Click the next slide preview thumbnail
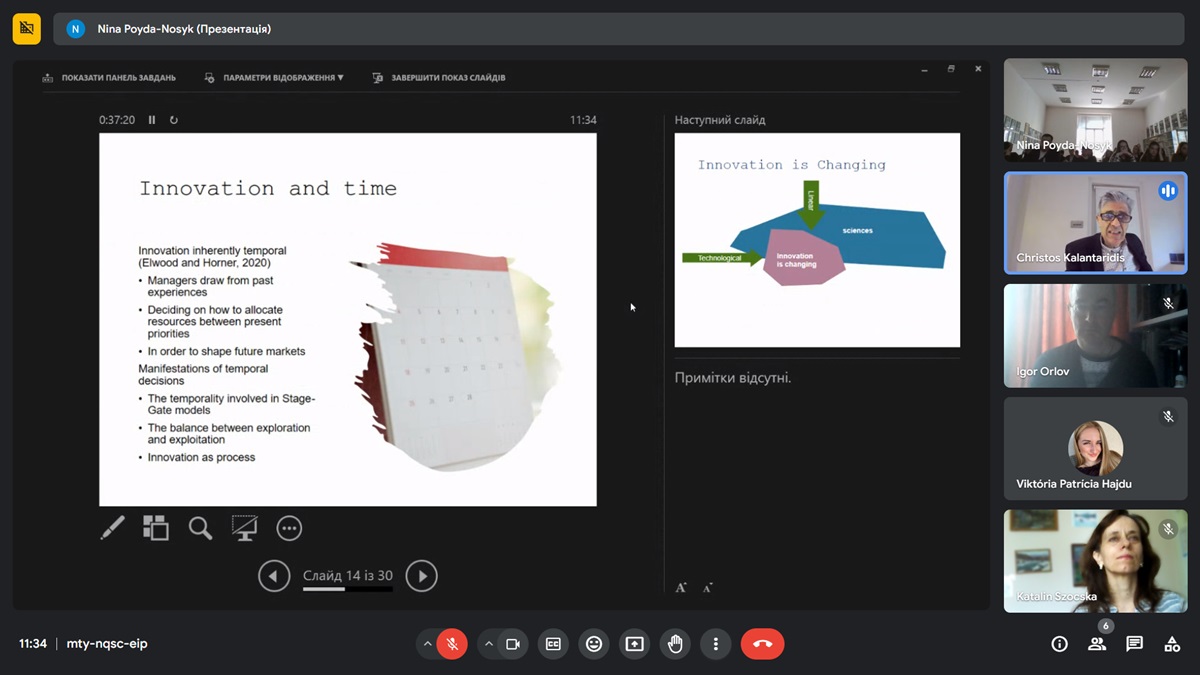1200x675 pixels. coord(817,240)
